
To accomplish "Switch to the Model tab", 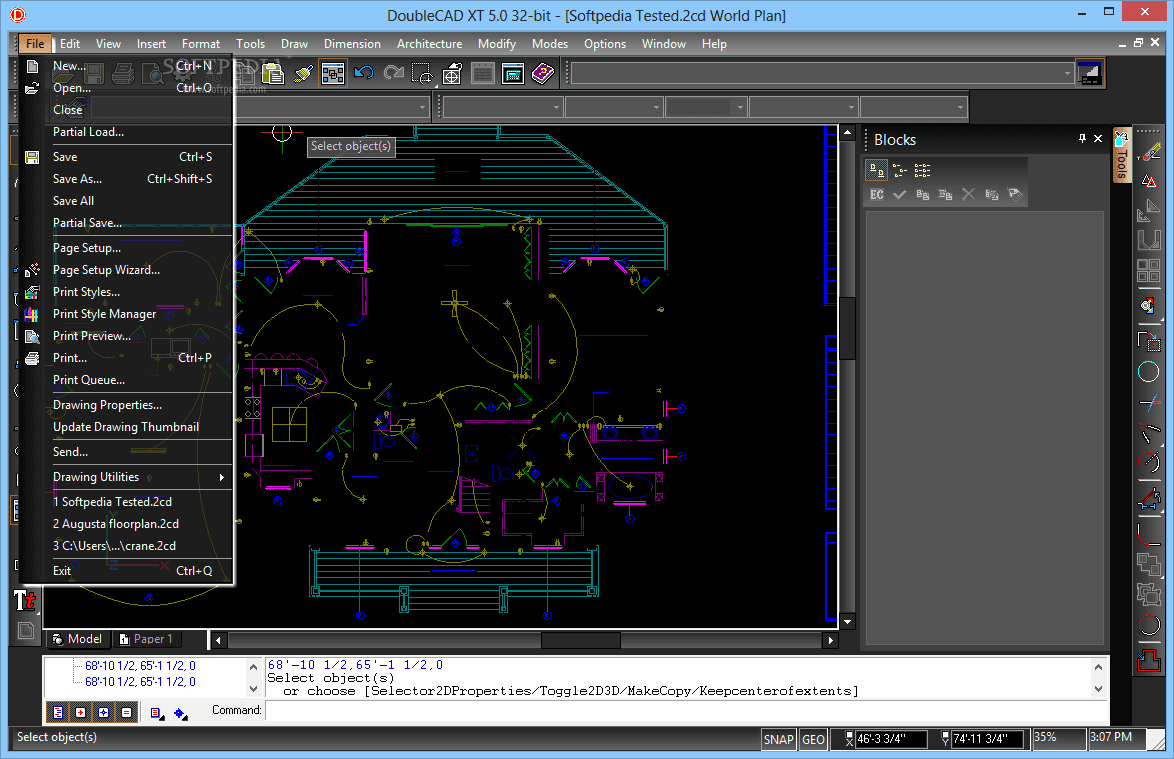I will click(78, 639).
